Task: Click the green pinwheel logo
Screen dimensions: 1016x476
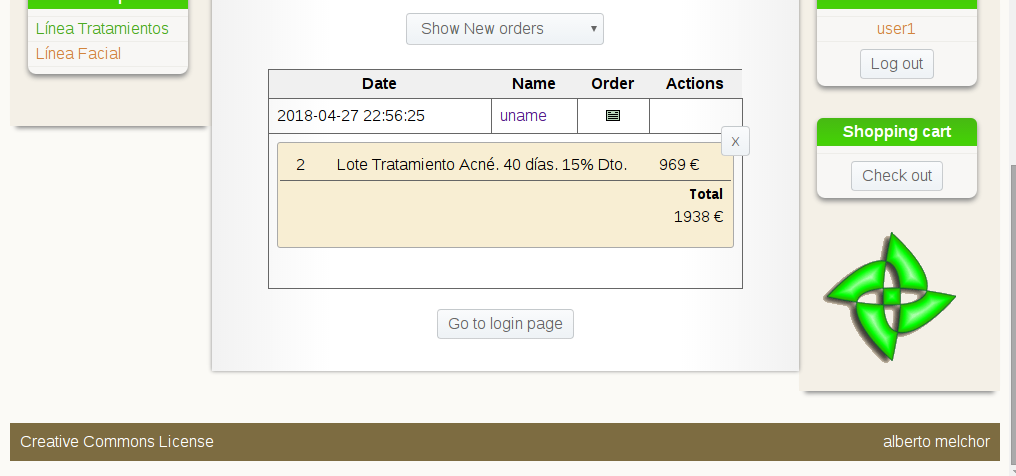Action: [890, 297]
